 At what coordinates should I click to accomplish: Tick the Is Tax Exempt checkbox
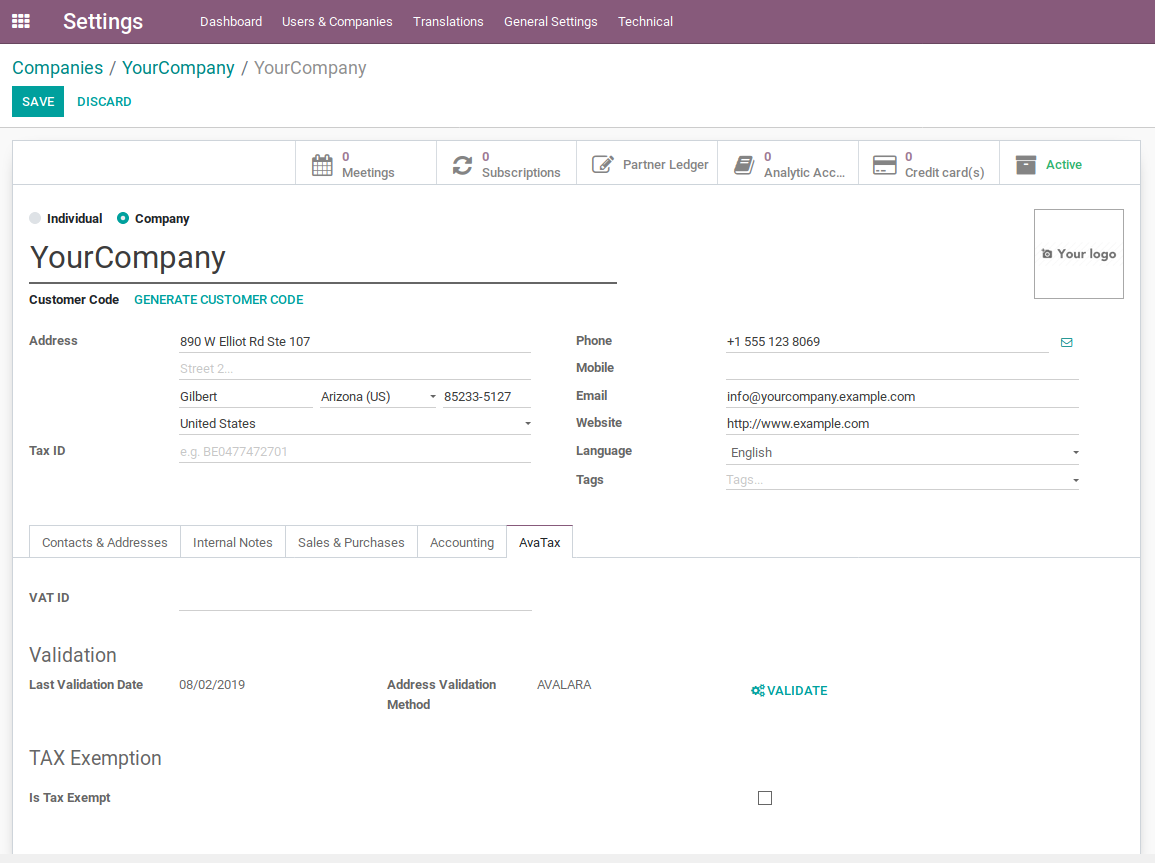[x=765, y=798]
